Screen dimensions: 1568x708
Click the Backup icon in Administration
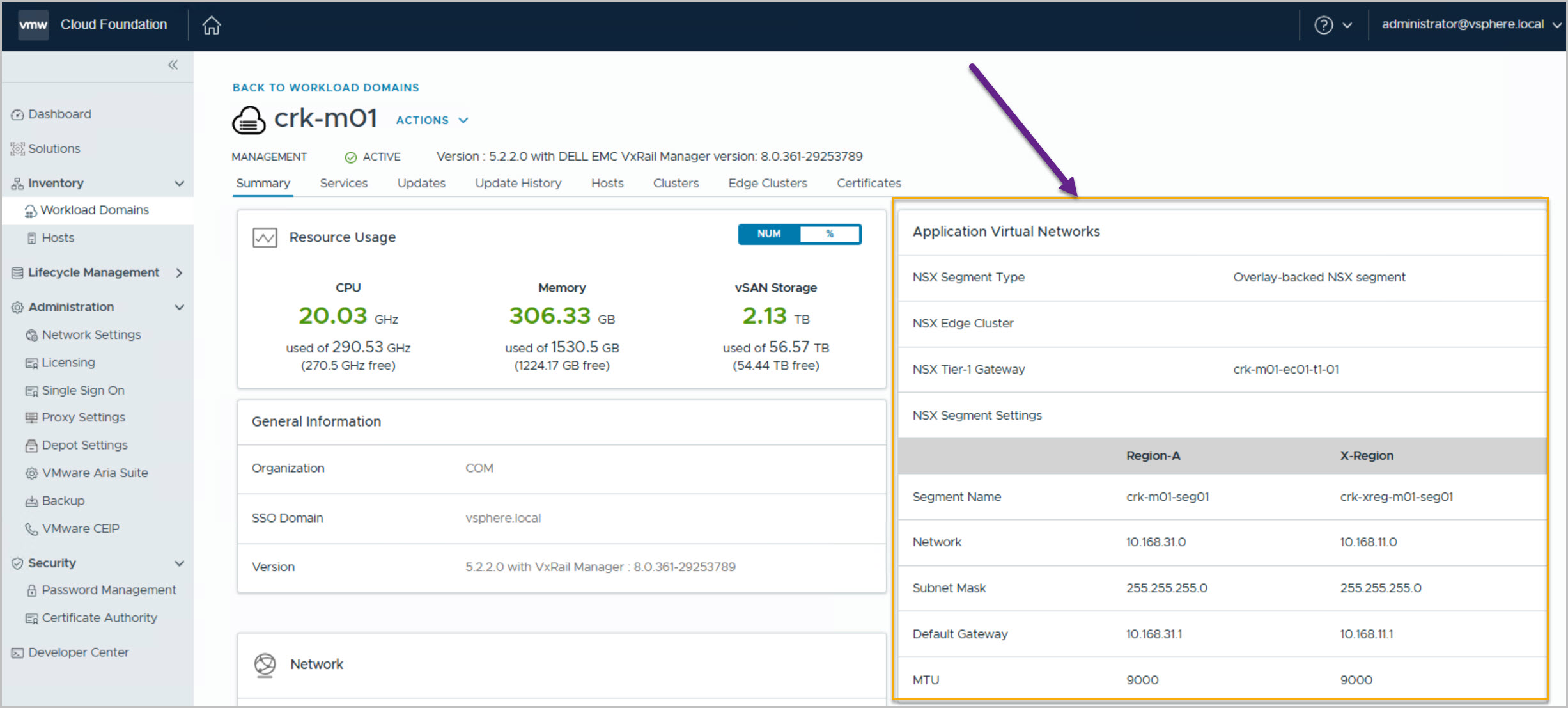(31, 501)
